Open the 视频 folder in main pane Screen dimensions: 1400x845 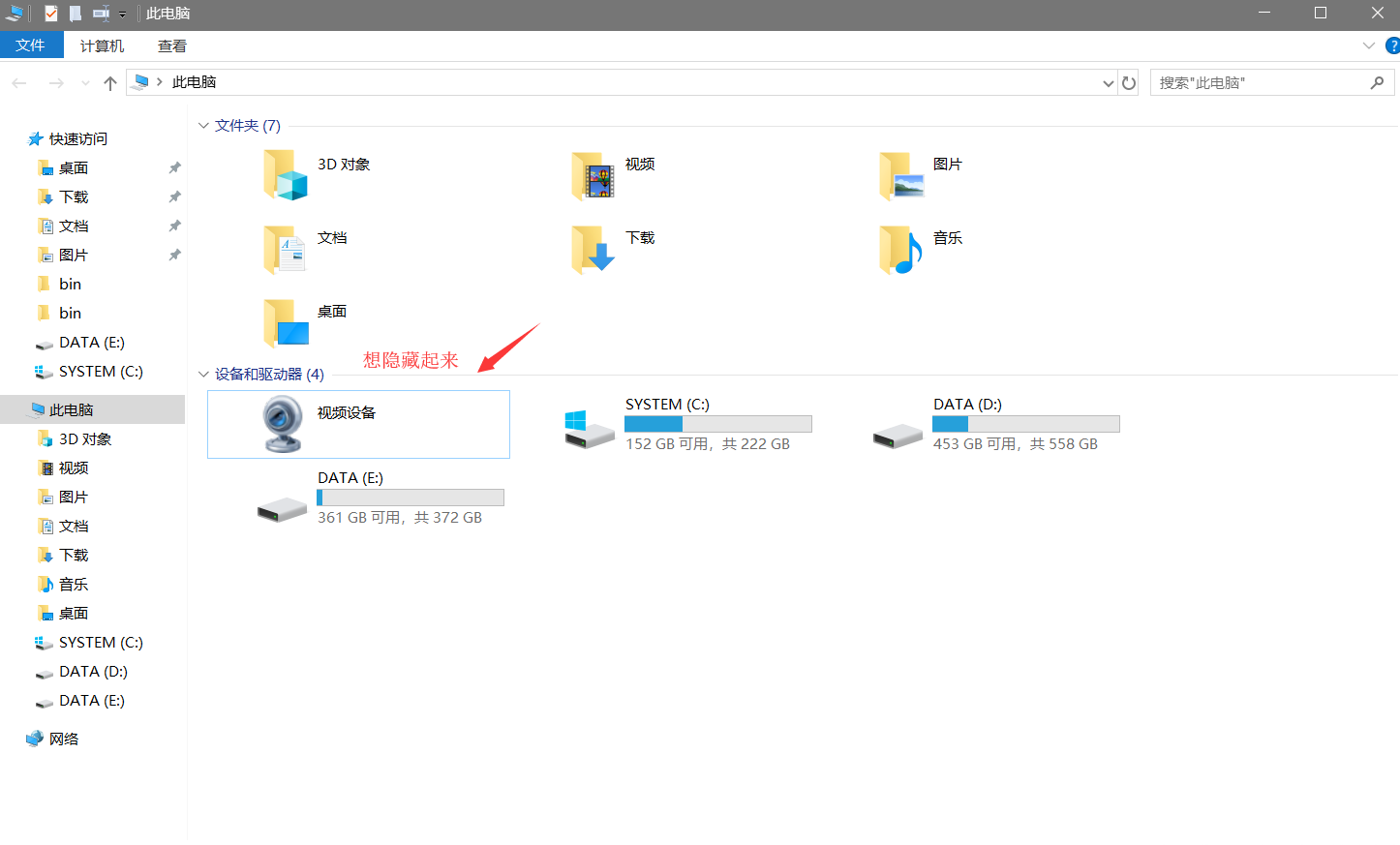pos(593,175)
